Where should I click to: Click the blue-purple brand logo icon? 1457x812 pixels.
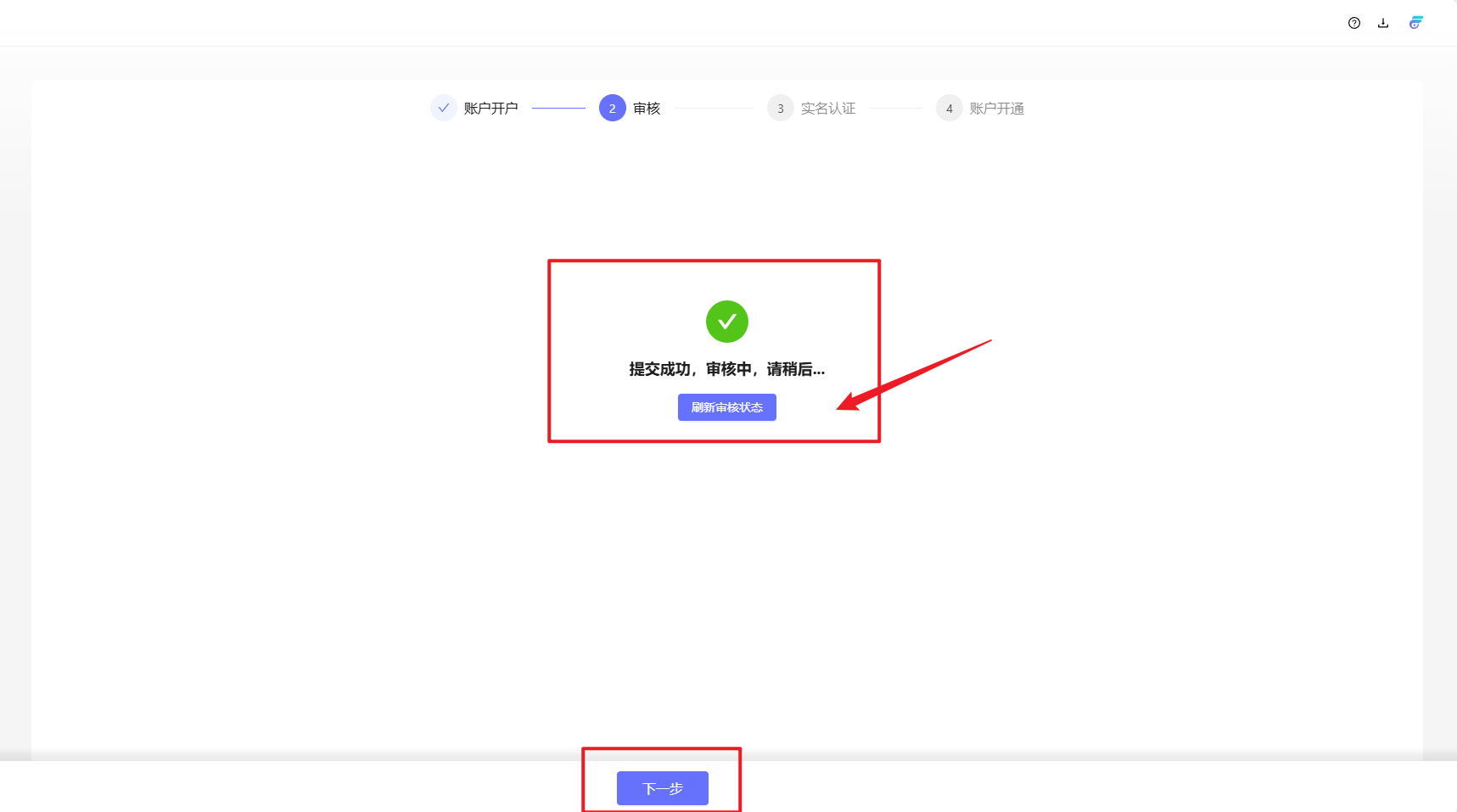coord(1415,23)
